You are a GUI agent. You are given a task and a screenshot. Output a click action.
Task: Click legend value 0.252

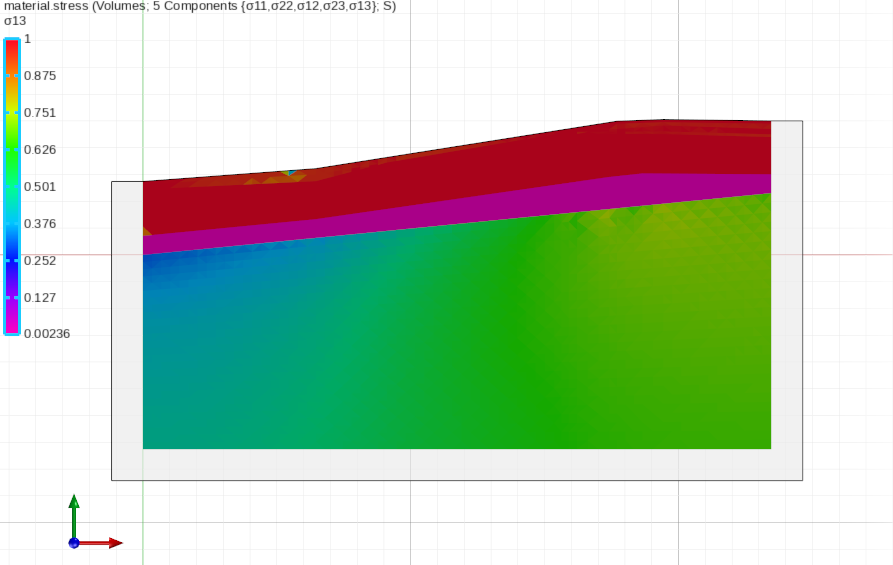[x=40, y=261]
